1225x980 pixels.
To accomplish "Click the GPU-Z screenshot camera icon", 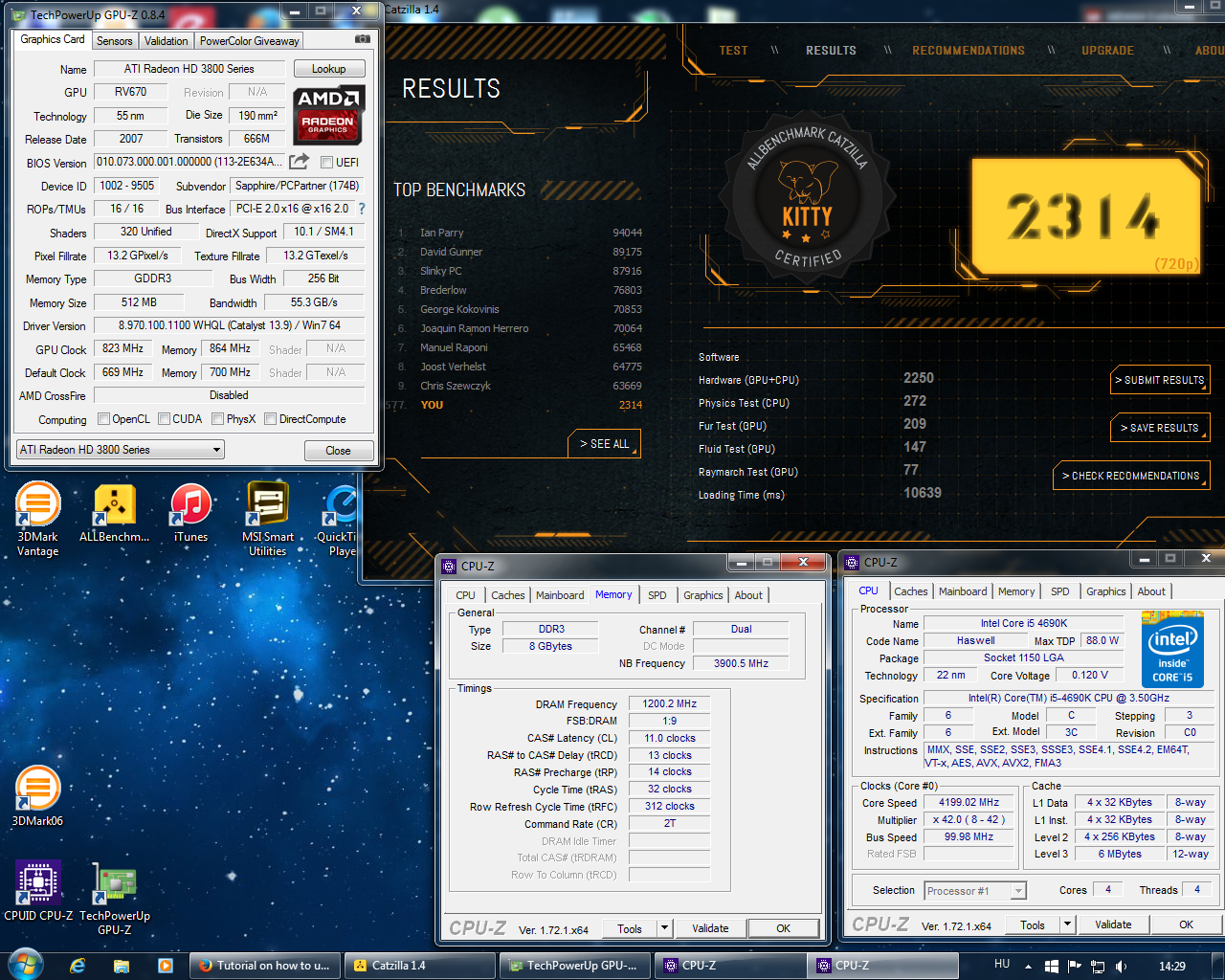I will click(x=363, y=39).
